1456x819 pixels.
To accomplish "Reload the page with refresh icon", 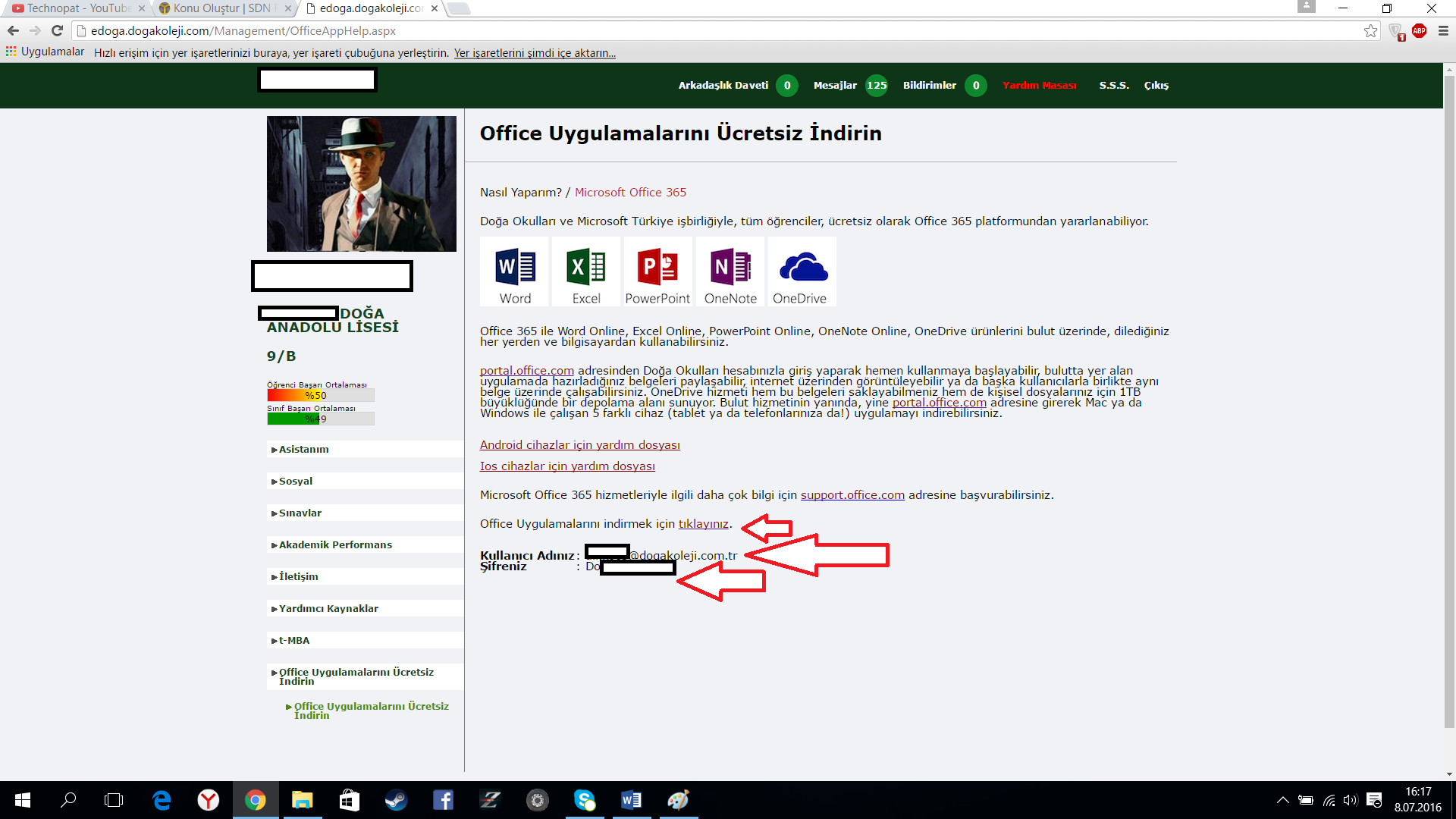I will (x=57, y=31).
